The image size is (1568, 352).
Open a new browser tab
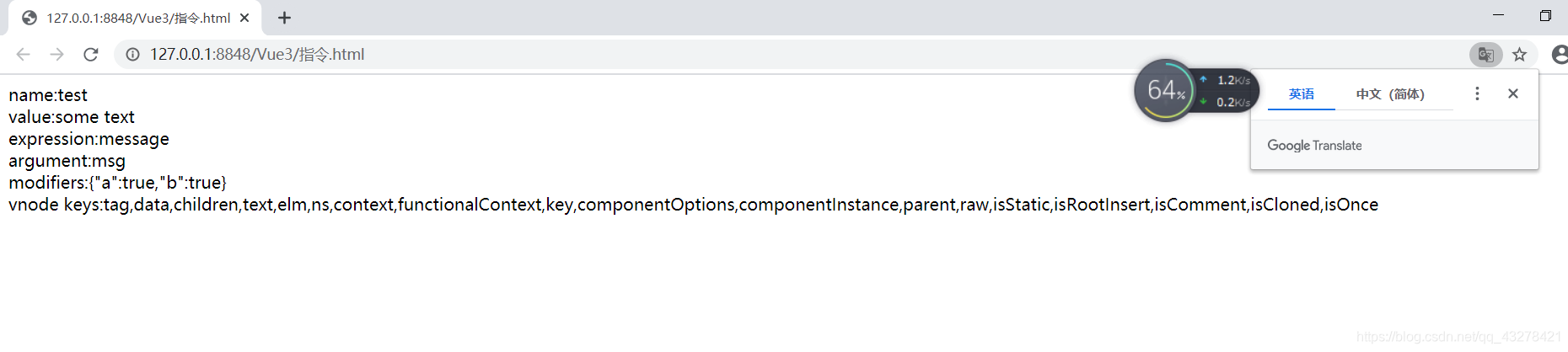pos(284,18)
